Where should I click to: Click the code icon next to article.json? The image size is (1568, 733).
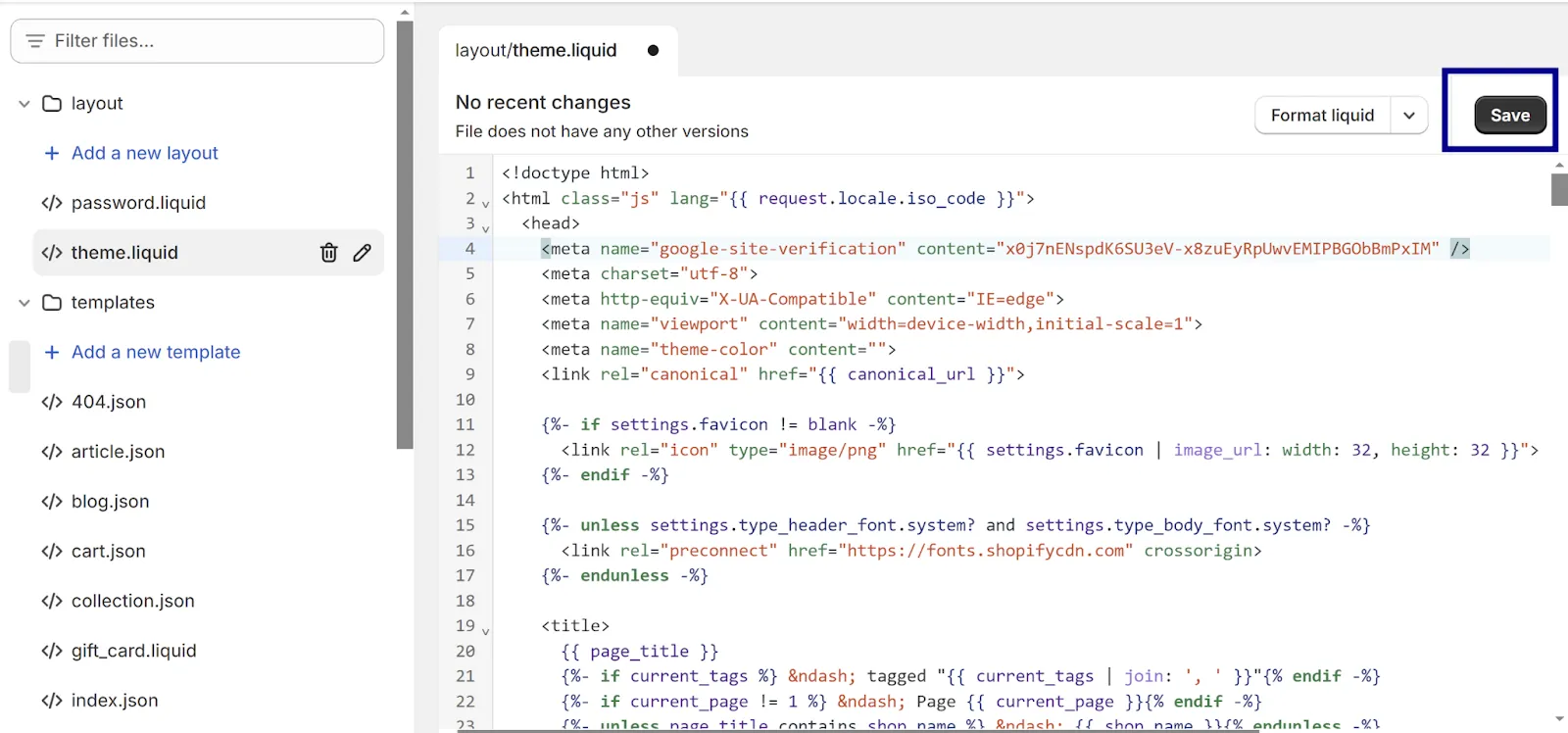coord(52,452)
